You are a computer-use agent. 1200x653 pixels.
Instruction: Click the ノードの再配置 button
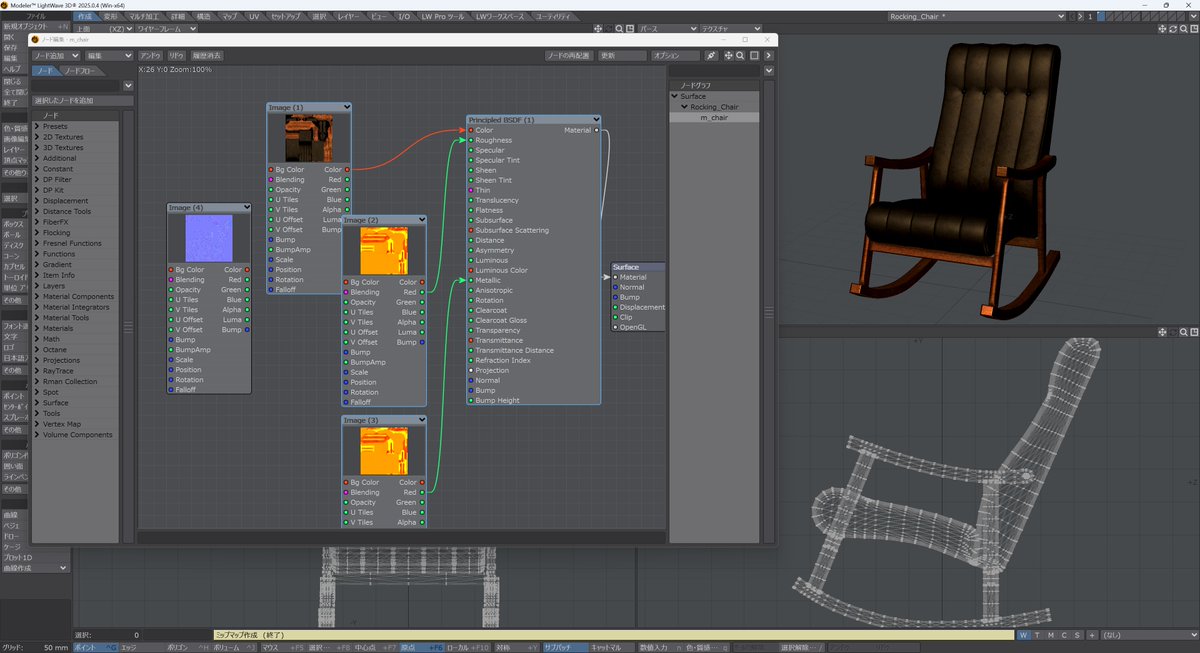[568, 55]
